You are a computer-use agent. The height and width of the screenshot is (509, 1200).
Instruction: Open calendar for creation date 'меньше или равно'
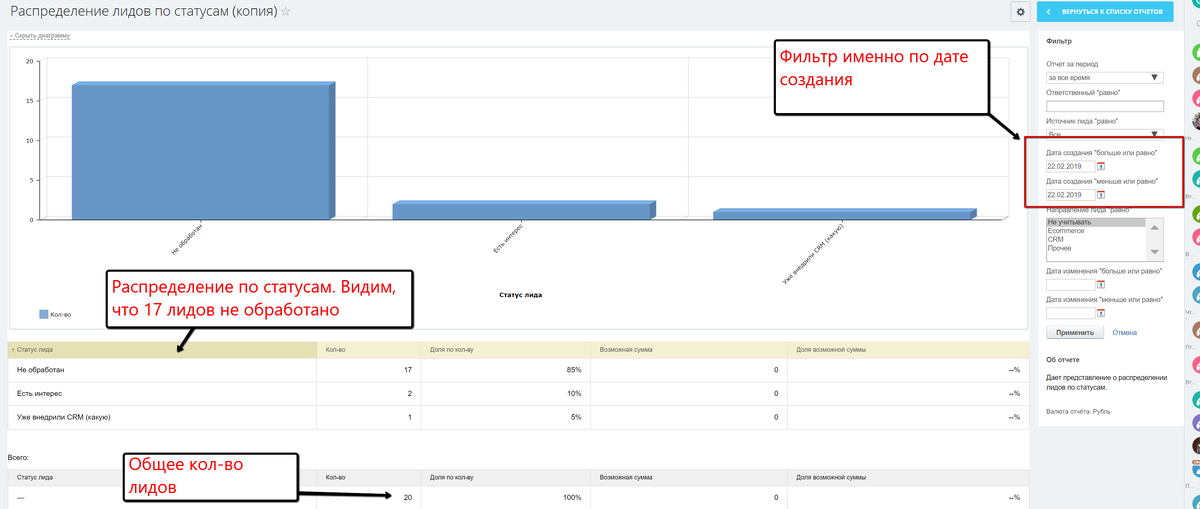click(x=1101, y=195)
